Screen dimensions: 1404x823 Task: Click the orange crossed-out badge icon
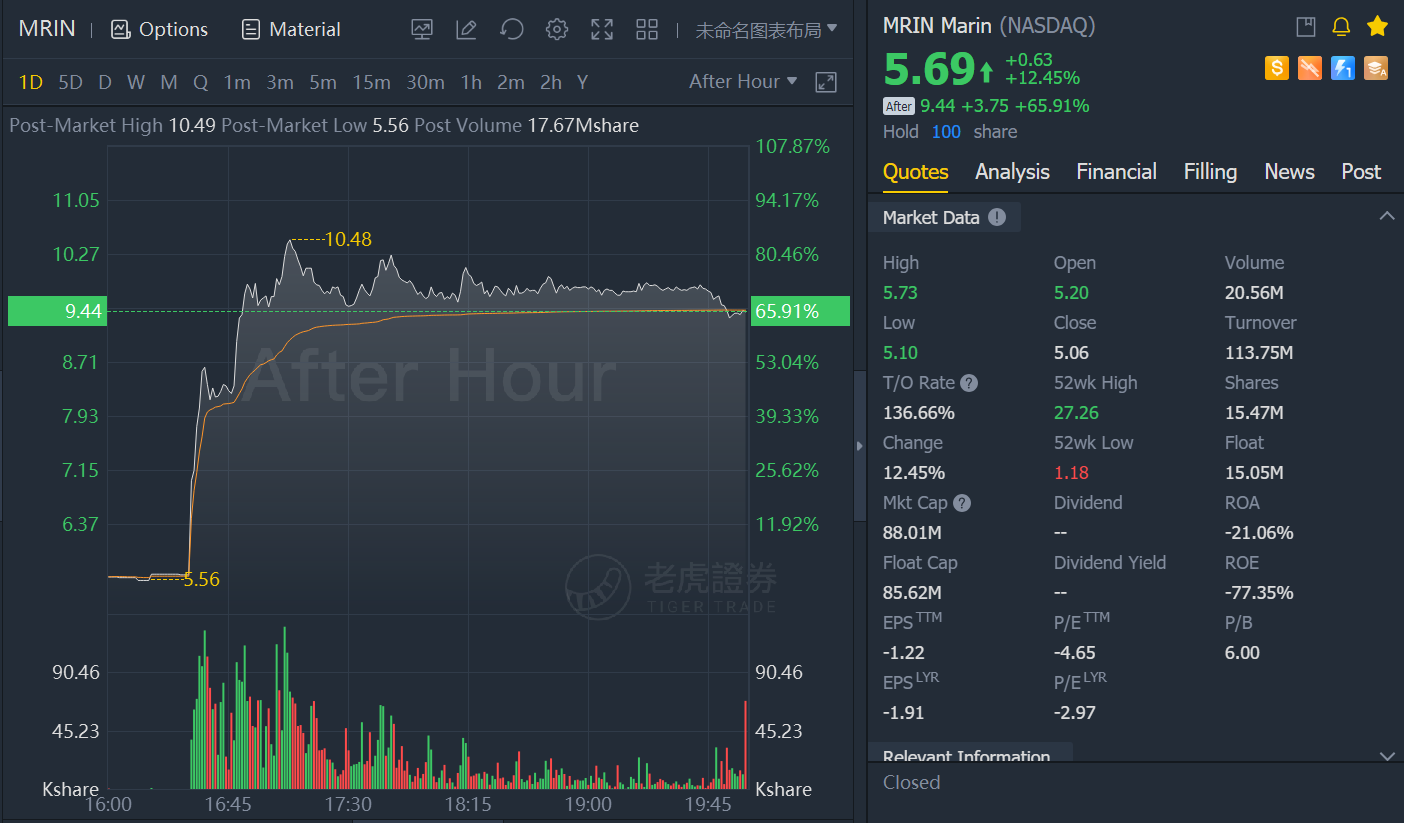pyautogui.click(x=1309, y=68)
